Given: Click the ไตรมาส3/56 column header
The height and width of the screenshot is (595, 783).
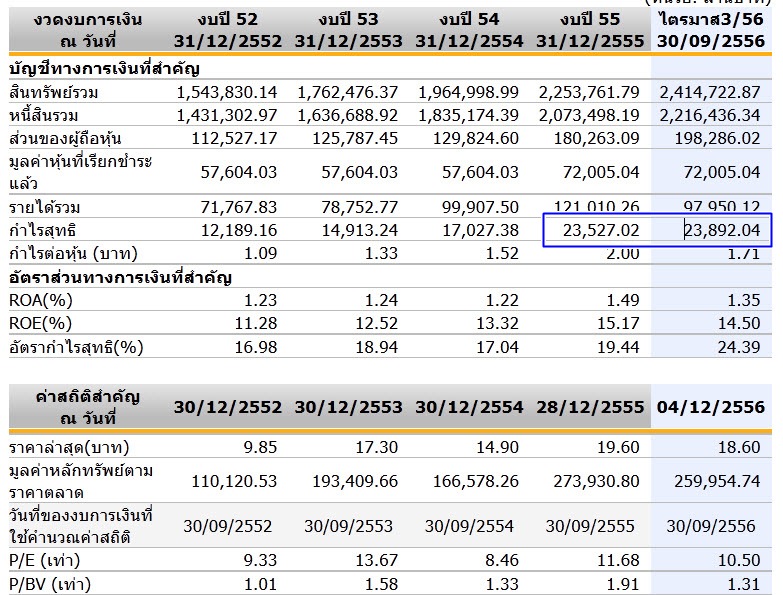Looking at the screenshot, I should (711, 30).
